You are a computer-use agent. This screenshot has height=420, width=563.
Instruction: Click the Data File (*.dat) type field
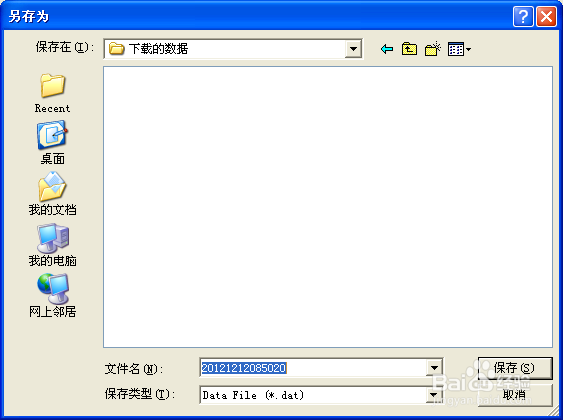click(x=313, y=395)
